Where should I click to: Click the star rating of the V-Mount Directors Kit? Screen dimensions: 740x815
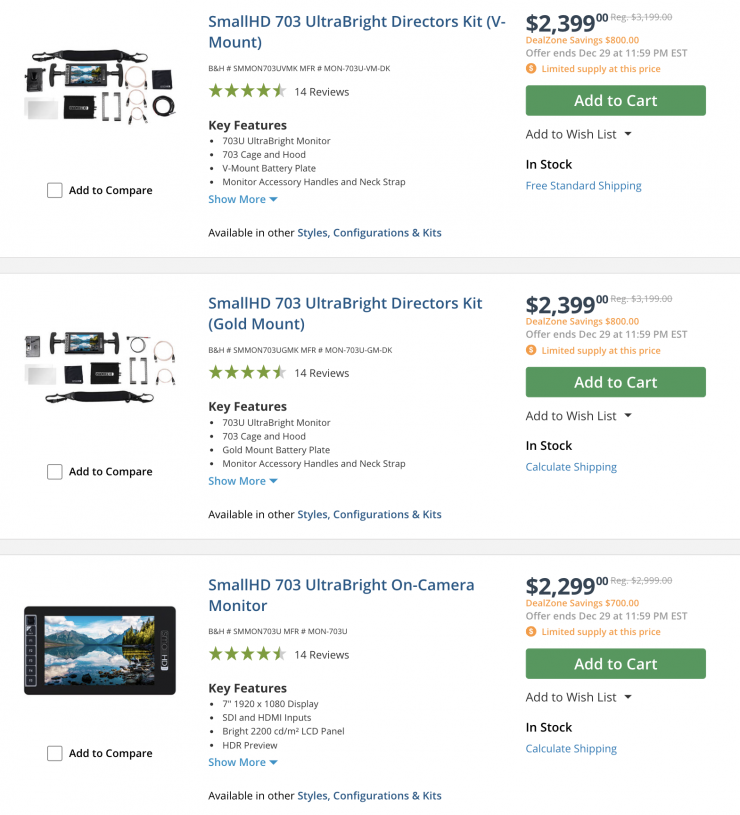point(247,91)
